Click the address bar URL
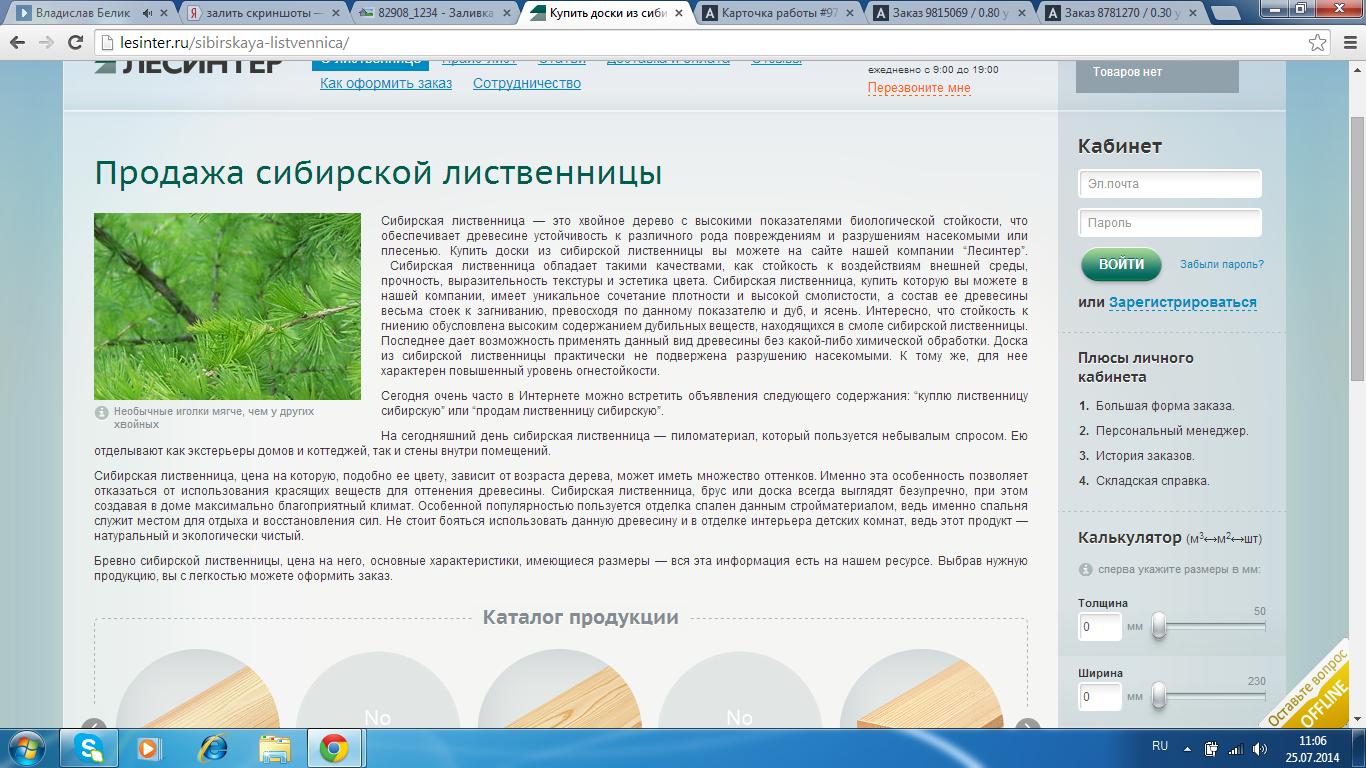 [x=237, y=43]
